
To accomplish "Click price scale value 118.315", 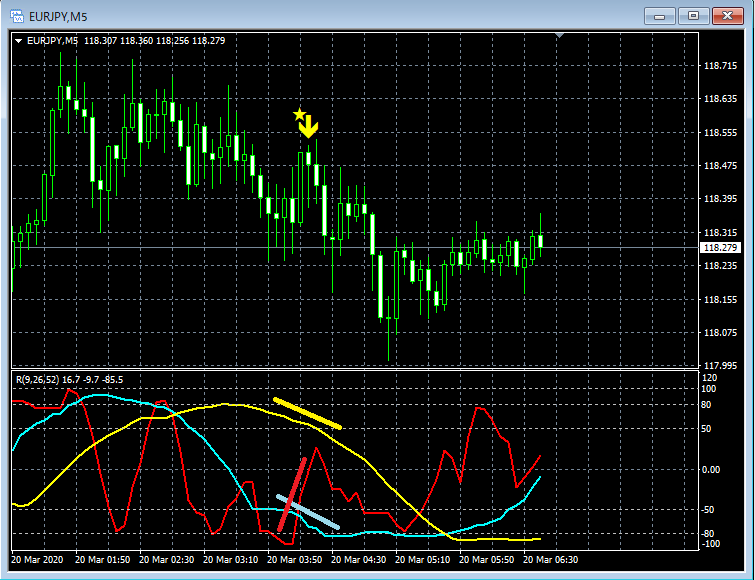I will tap(720, 232).
